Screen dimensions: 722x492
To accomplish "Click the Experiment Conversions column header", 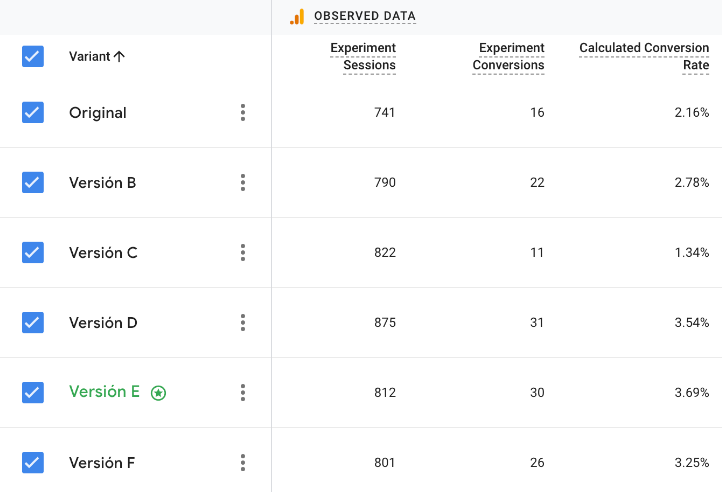I will [x=508, y=57].
